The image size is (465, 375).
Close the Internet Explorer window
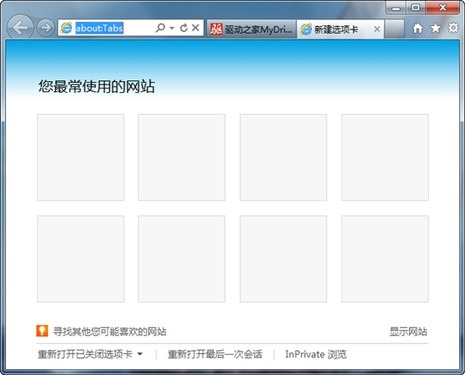tap(442, 7)
